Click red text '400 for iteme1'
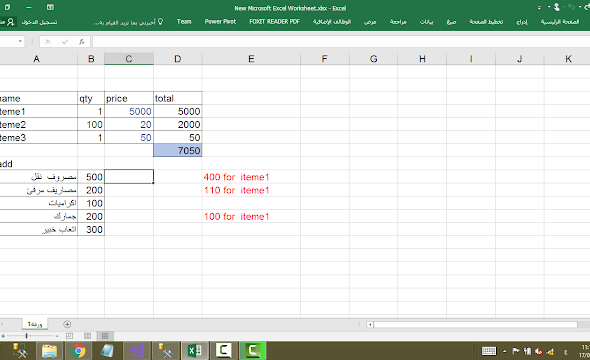The width and height of the screenshot is (590, 360). pyautogui.click(x=236, y=177)
